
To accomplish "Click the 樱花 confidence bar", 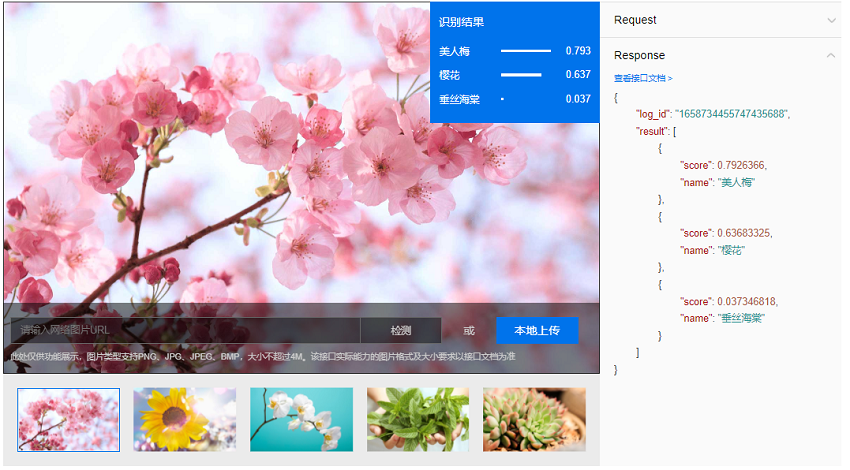I will pos(520,74).
